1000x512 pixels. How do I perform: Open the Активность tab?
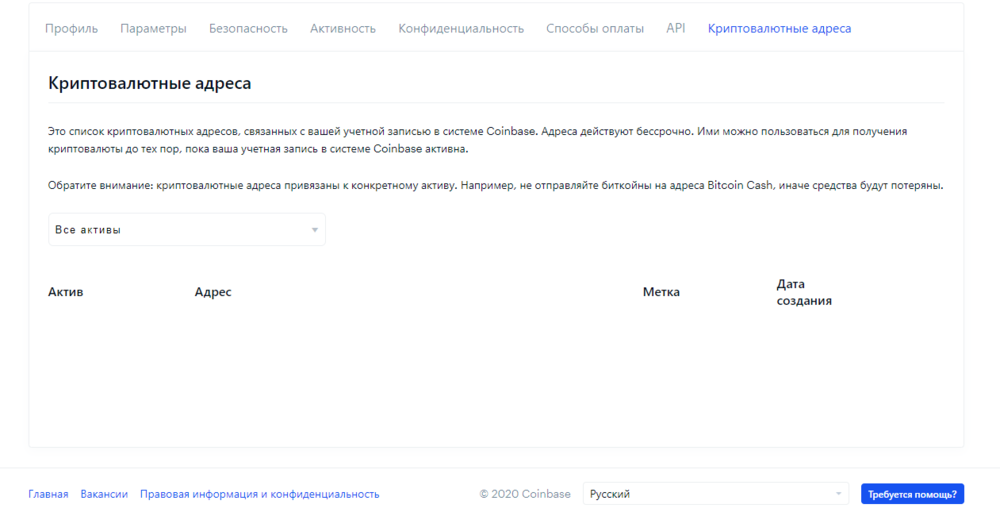(x=342, y=29)
